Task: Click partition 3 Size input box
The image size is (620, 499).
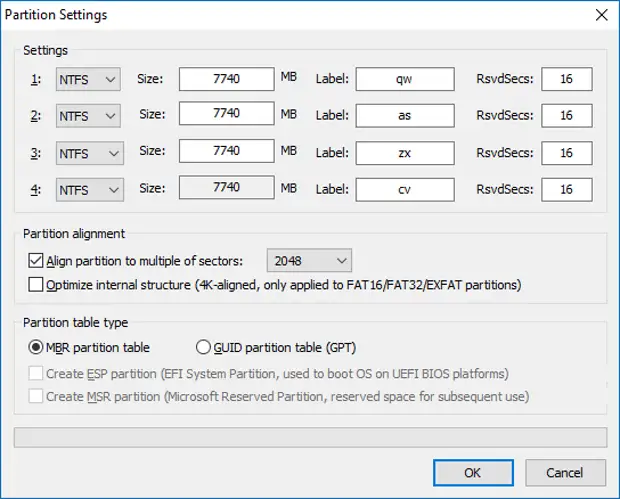Action: tap(226, 152)
